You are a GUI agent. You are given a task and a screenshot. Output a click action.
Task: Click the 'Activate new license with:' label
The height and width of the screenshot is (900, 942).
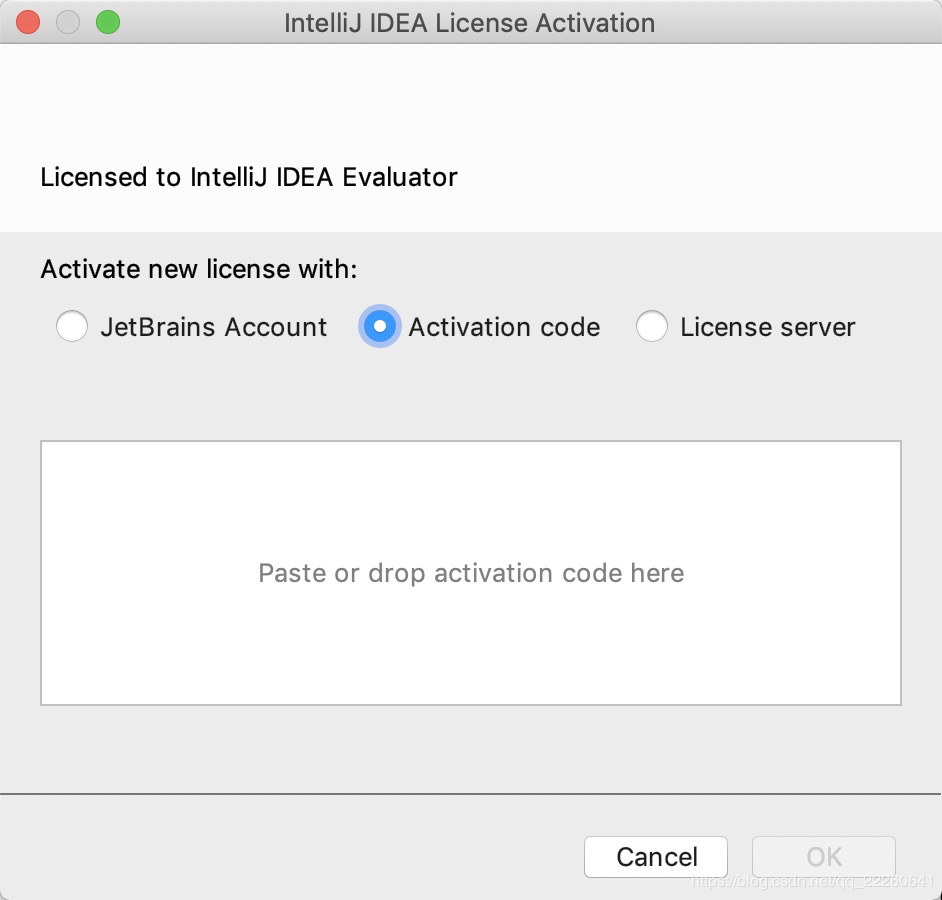198,269
